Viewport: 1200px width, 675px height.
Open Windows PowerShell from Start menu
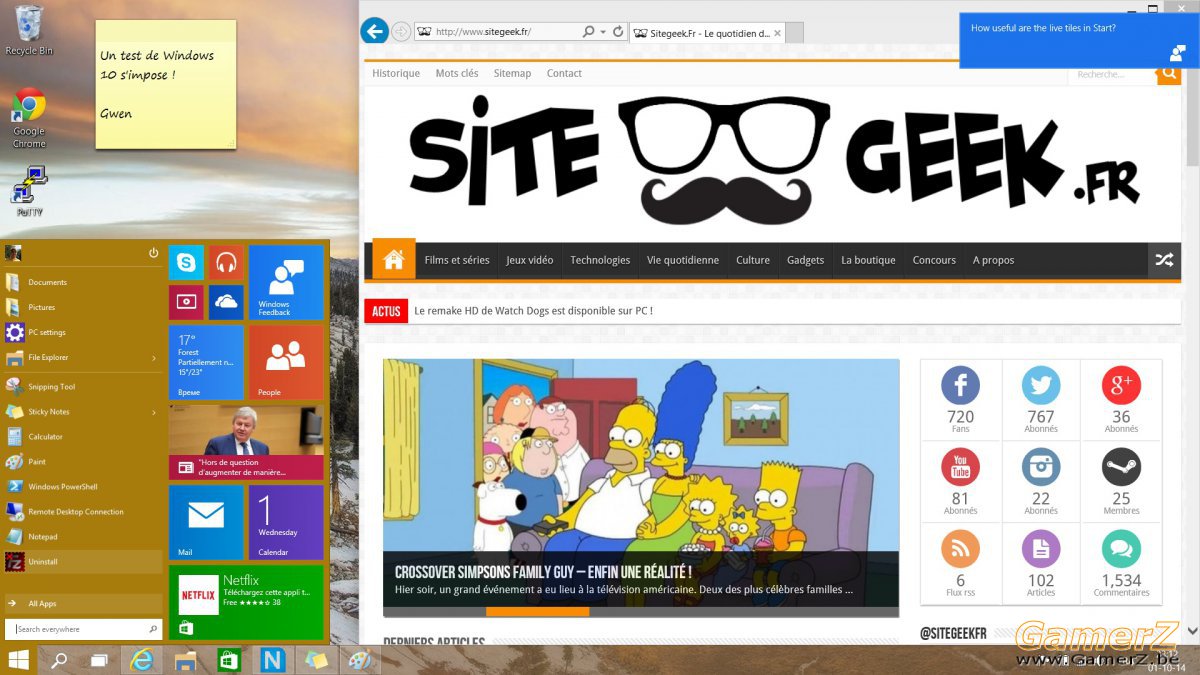(x=83, y=487)
